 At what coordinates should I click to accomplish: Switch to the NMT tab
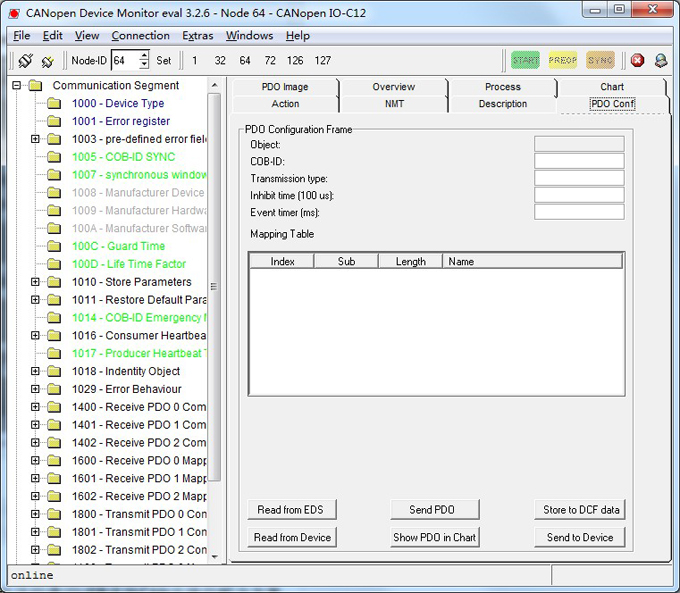click(394, 104)
